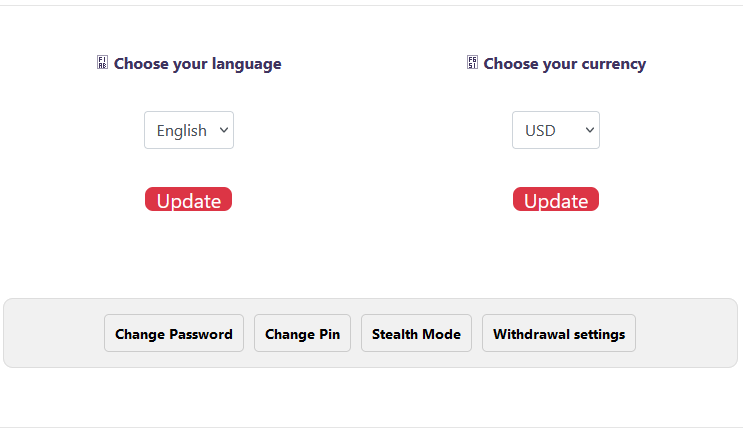Select the USD text in currency box
Image resolution: width=748 pixels, height=441 pixels.
[540, 131]
